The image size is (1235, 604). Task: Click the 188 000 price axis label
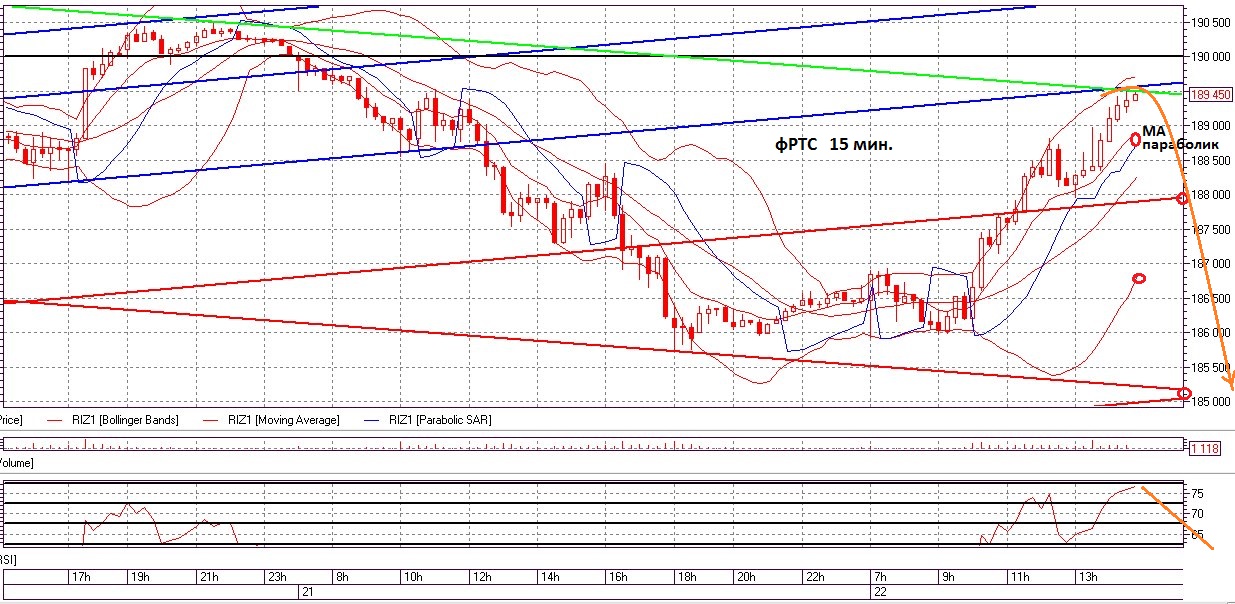[x=1211, y=195]
